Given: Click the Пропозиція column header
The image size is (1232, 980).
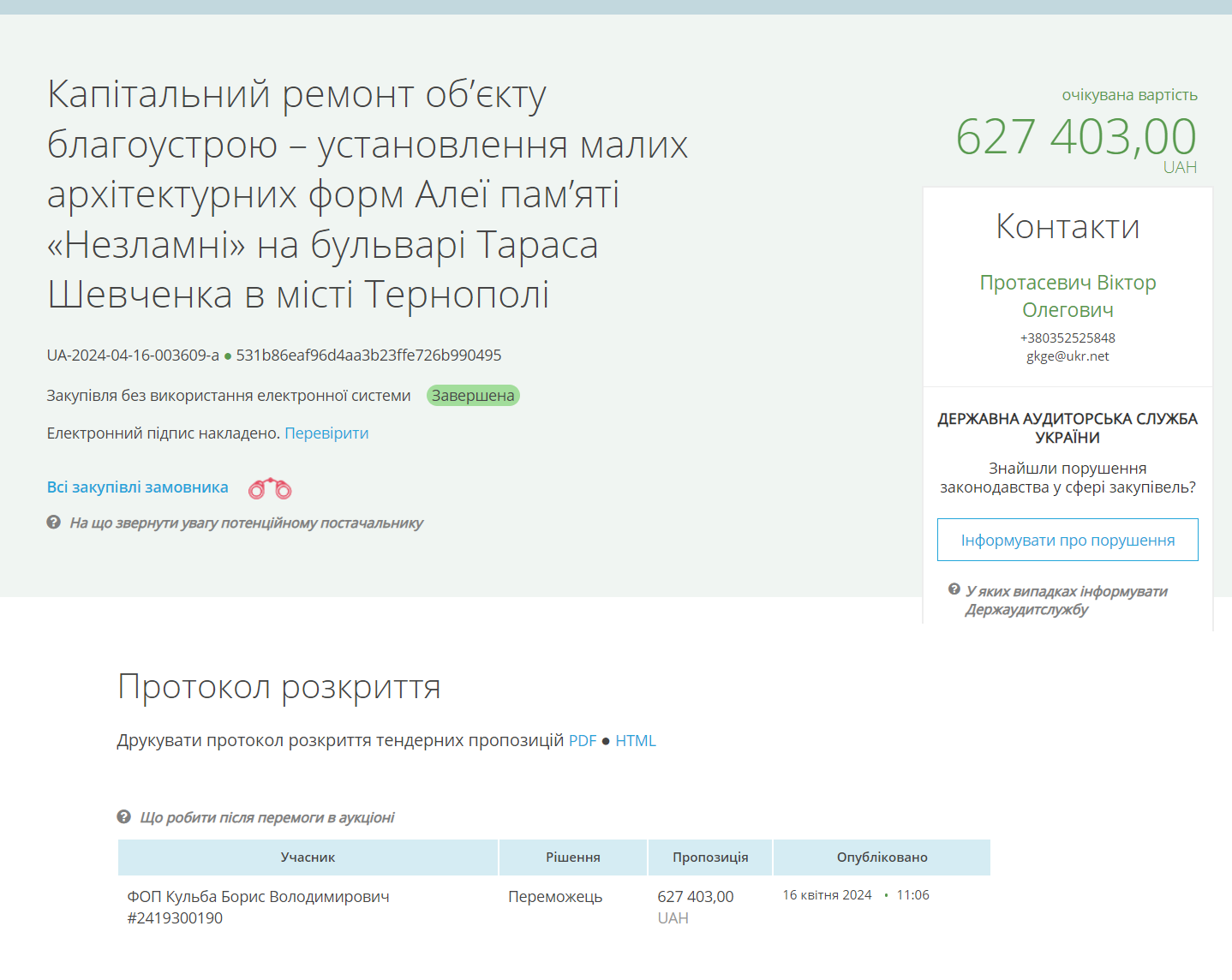Looking at the screenshot, I should tap(709, 857).
